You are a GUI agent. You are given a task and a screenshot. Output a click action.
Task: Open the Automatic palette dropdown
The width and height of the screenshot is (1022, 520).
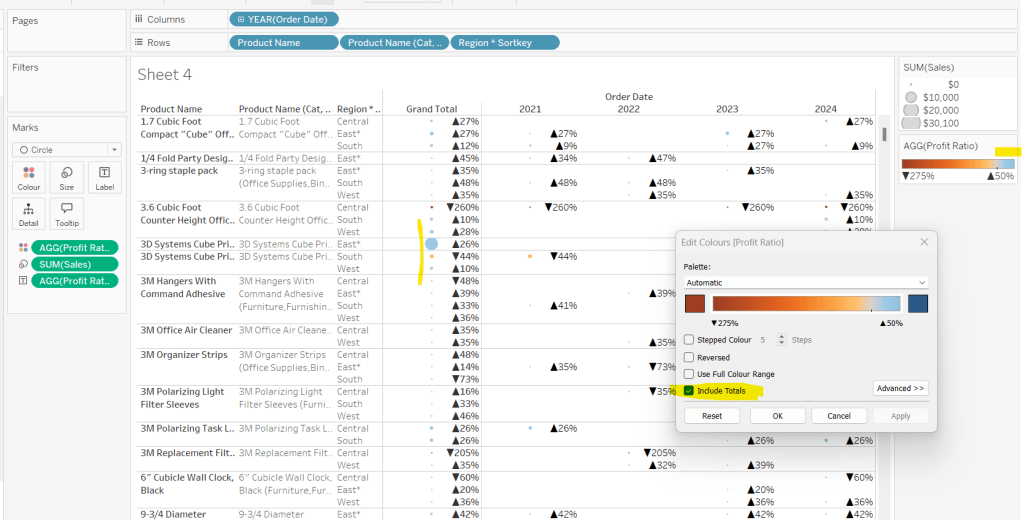tap(805, 283)
